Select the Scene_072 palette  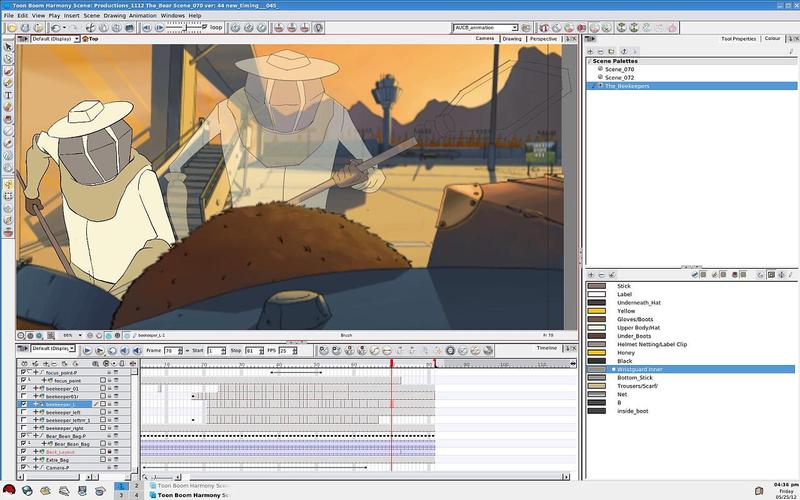pyautogui.click(x=619, y=78)
